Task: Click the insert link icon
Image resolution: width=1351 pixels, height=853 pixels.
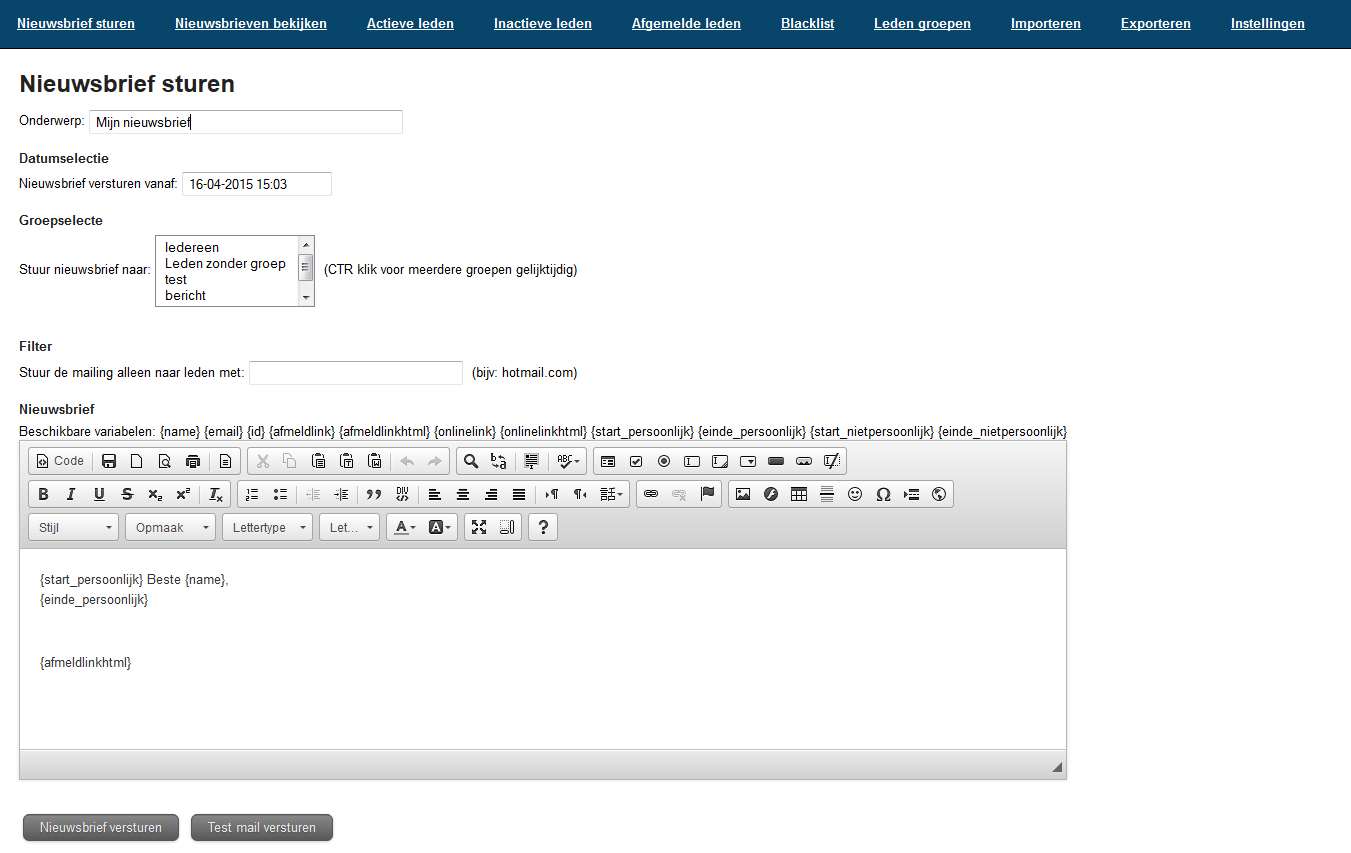Action: point(651,494)
